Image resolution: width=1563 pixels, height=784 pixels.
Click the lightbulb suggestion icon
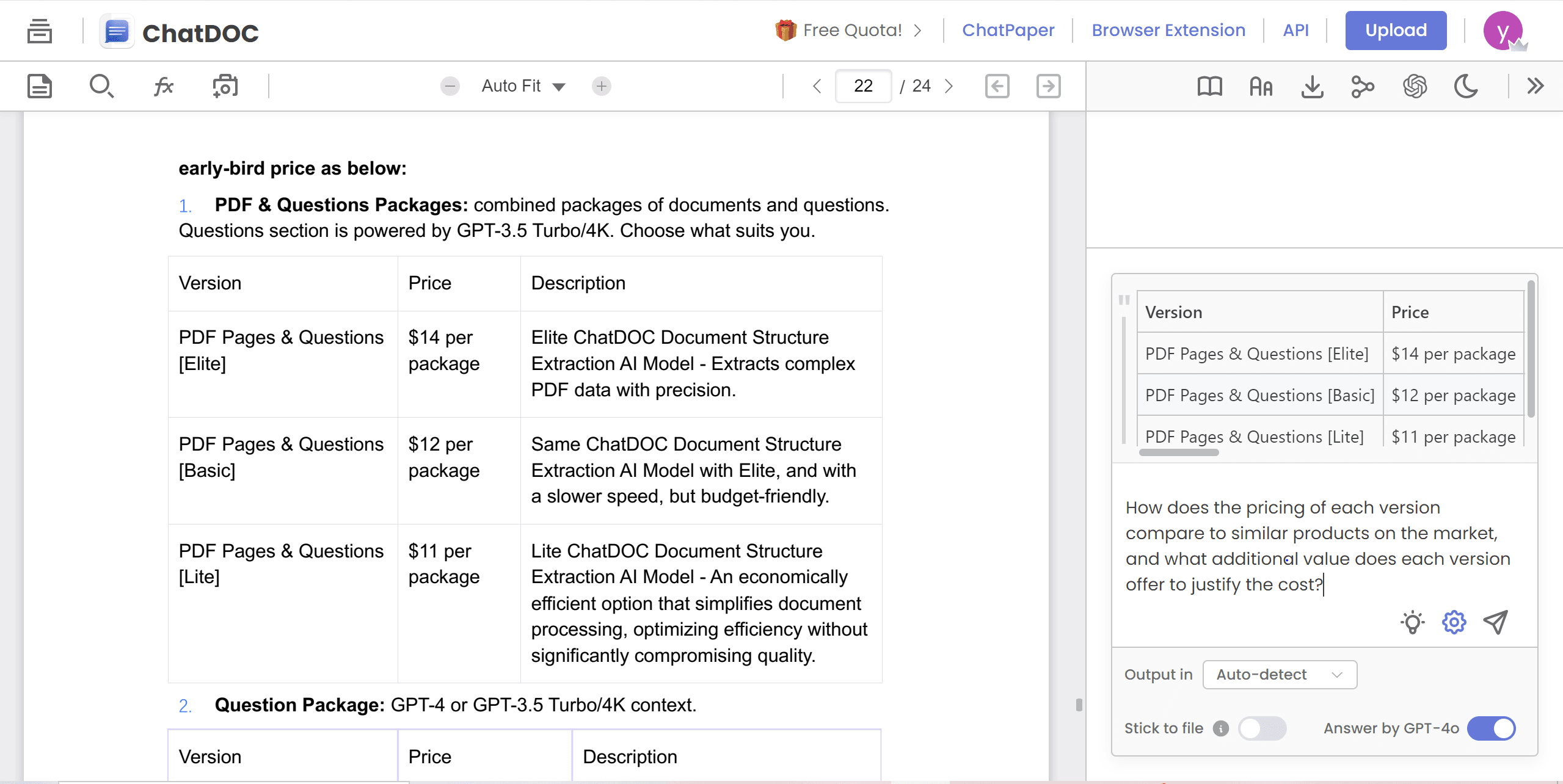1412,622
